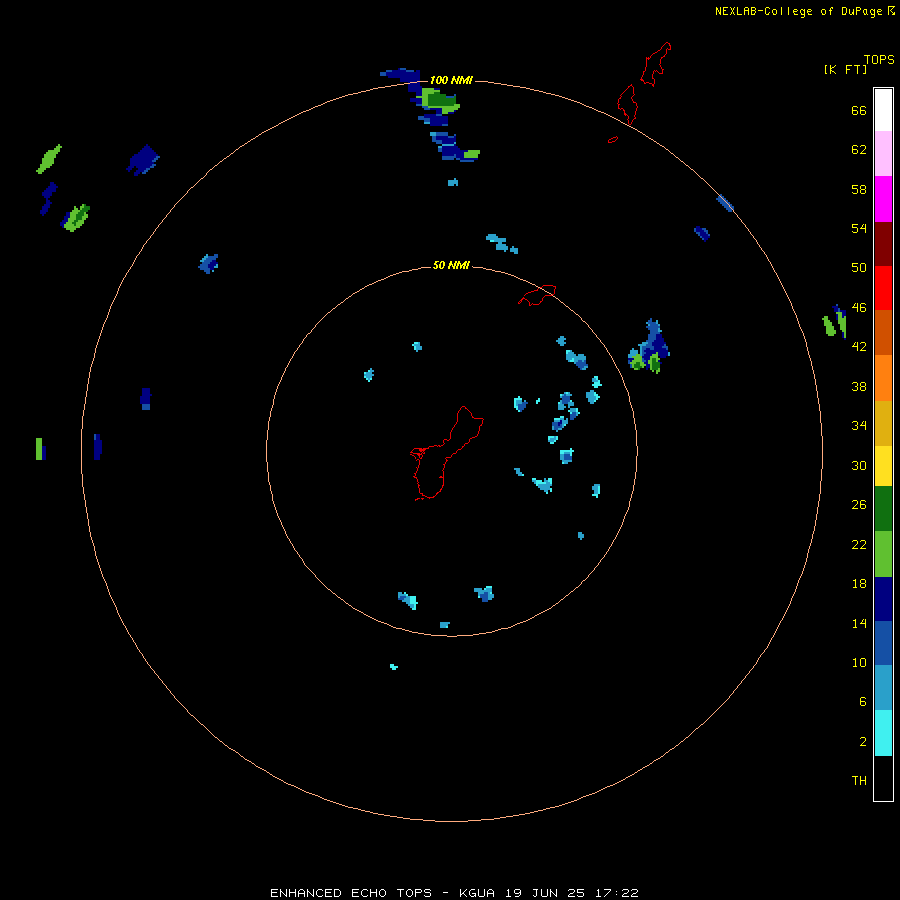Click the '22' legend label
The image size is (900, 900).
pos(859,544)
